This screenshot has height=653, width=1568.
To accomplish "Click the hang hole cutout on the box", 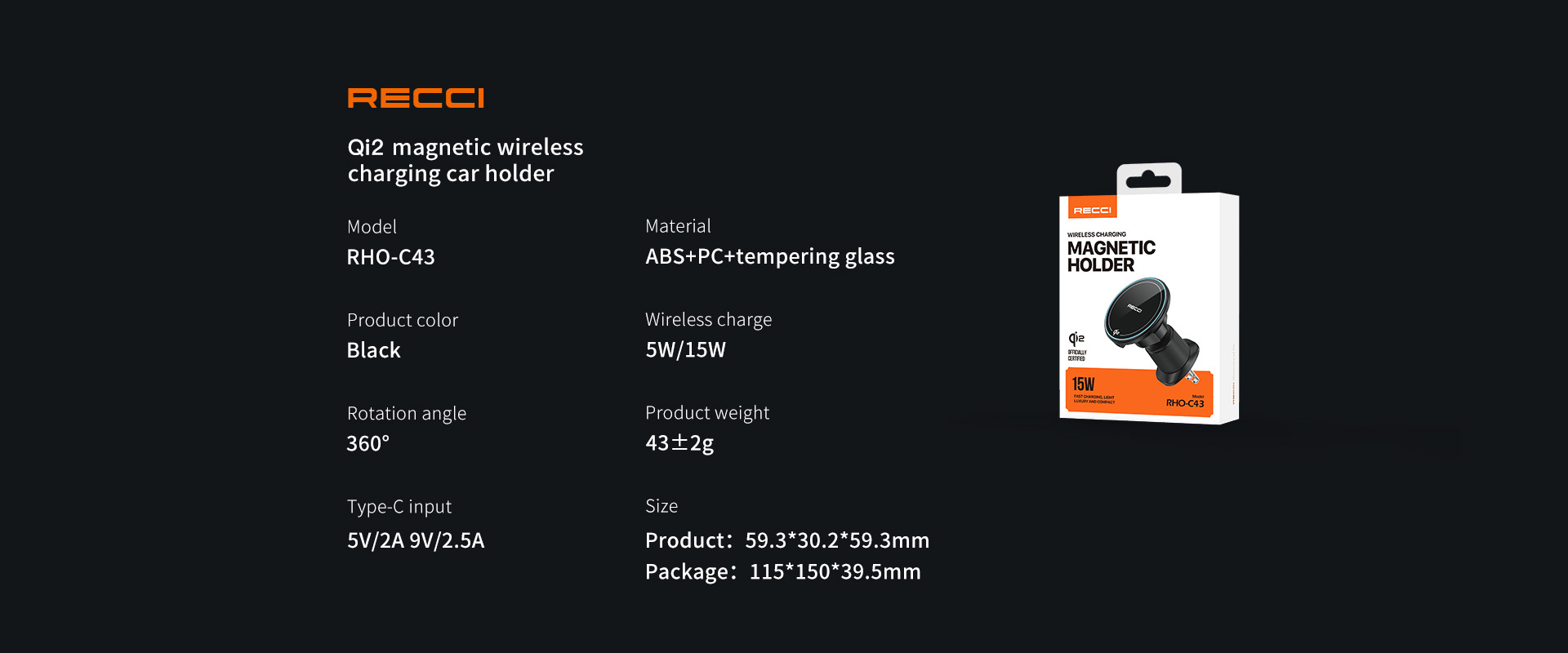I will click(1148, 180).
